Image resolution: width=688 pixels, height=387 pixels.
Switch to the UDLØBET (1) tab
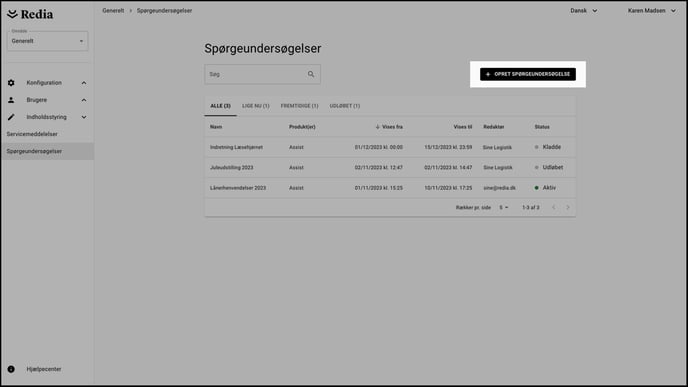[345, 106]
